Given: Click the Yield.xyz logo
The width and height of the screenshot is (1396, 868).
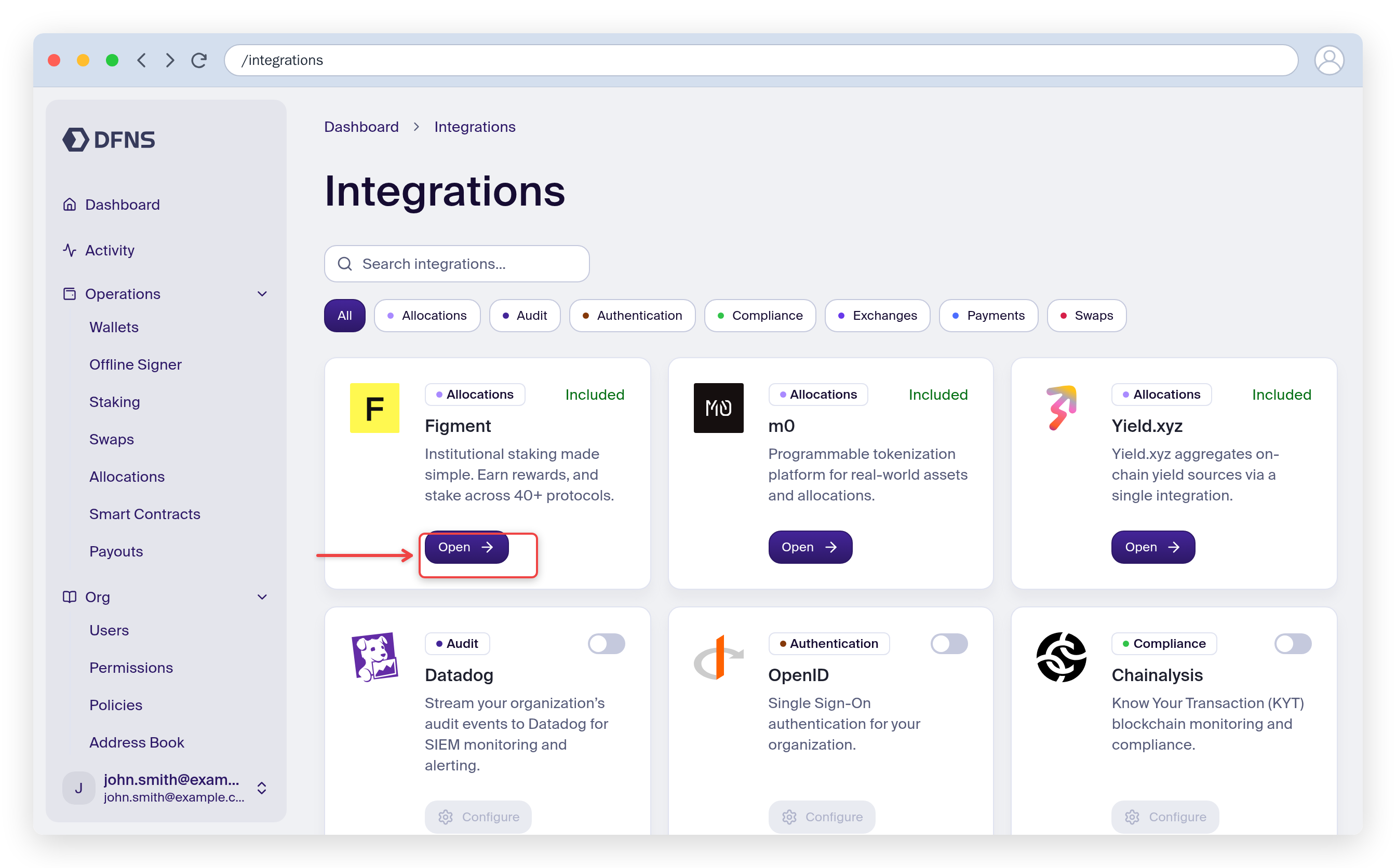Looking at the screenshot, I should (1061, 408).
